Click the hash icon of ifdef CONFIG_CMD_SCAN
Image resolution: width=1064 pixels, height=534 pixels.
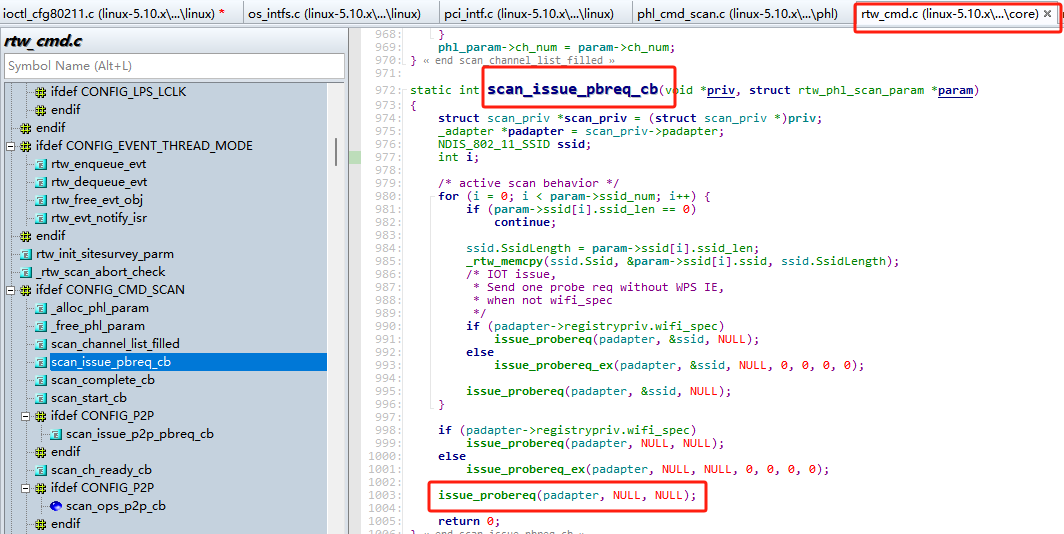point(25,290)
